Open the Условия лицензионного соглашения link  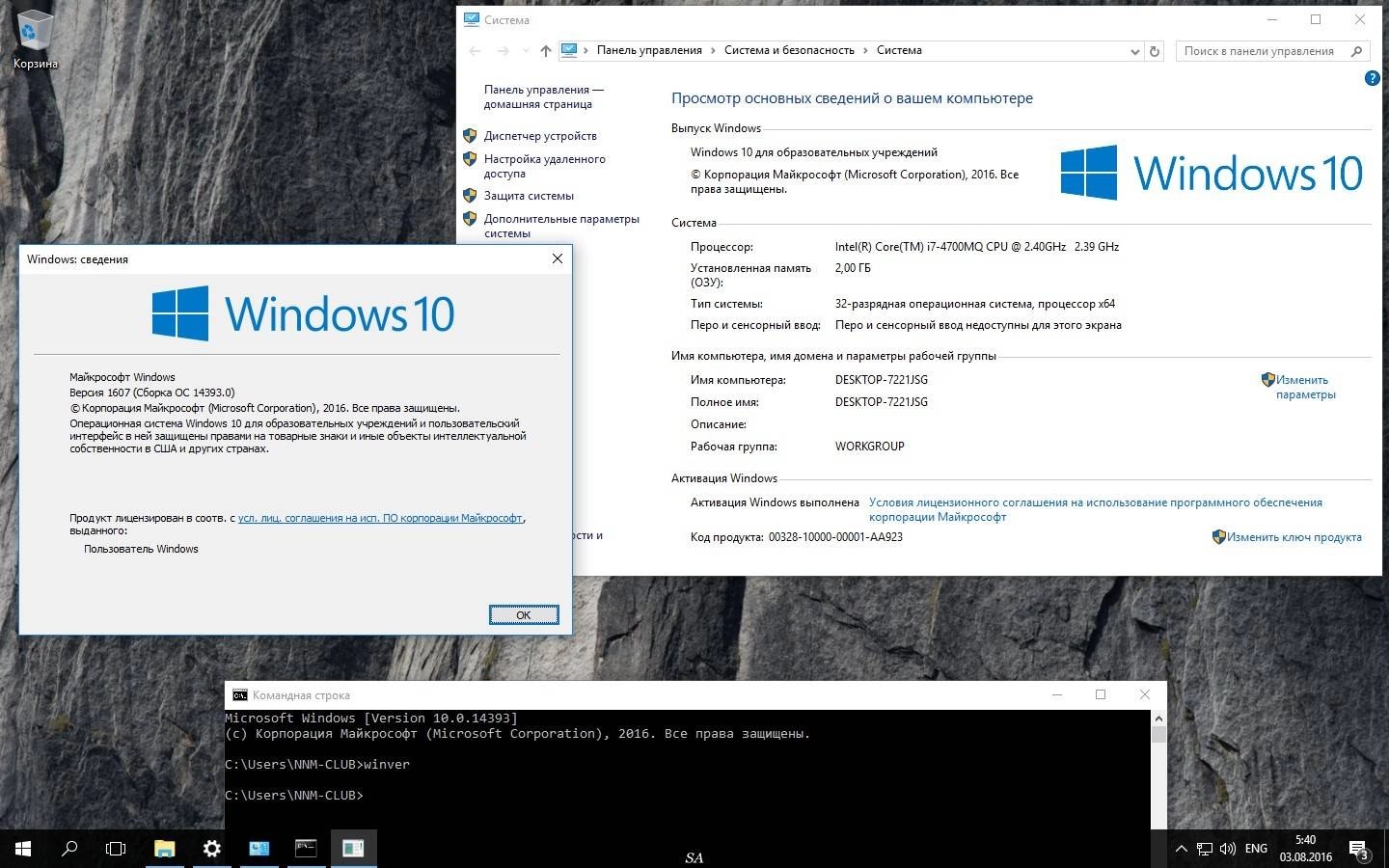1096,509
